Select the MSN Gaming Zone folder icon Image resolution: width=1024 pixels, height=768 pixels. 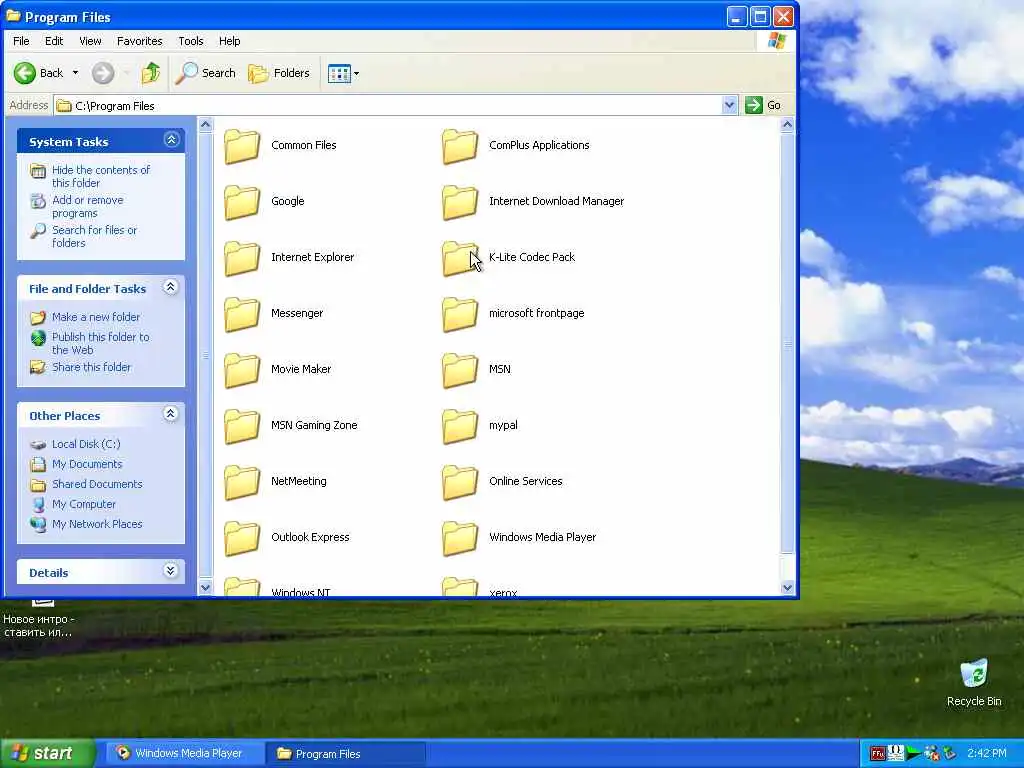[x=242, y=426]
